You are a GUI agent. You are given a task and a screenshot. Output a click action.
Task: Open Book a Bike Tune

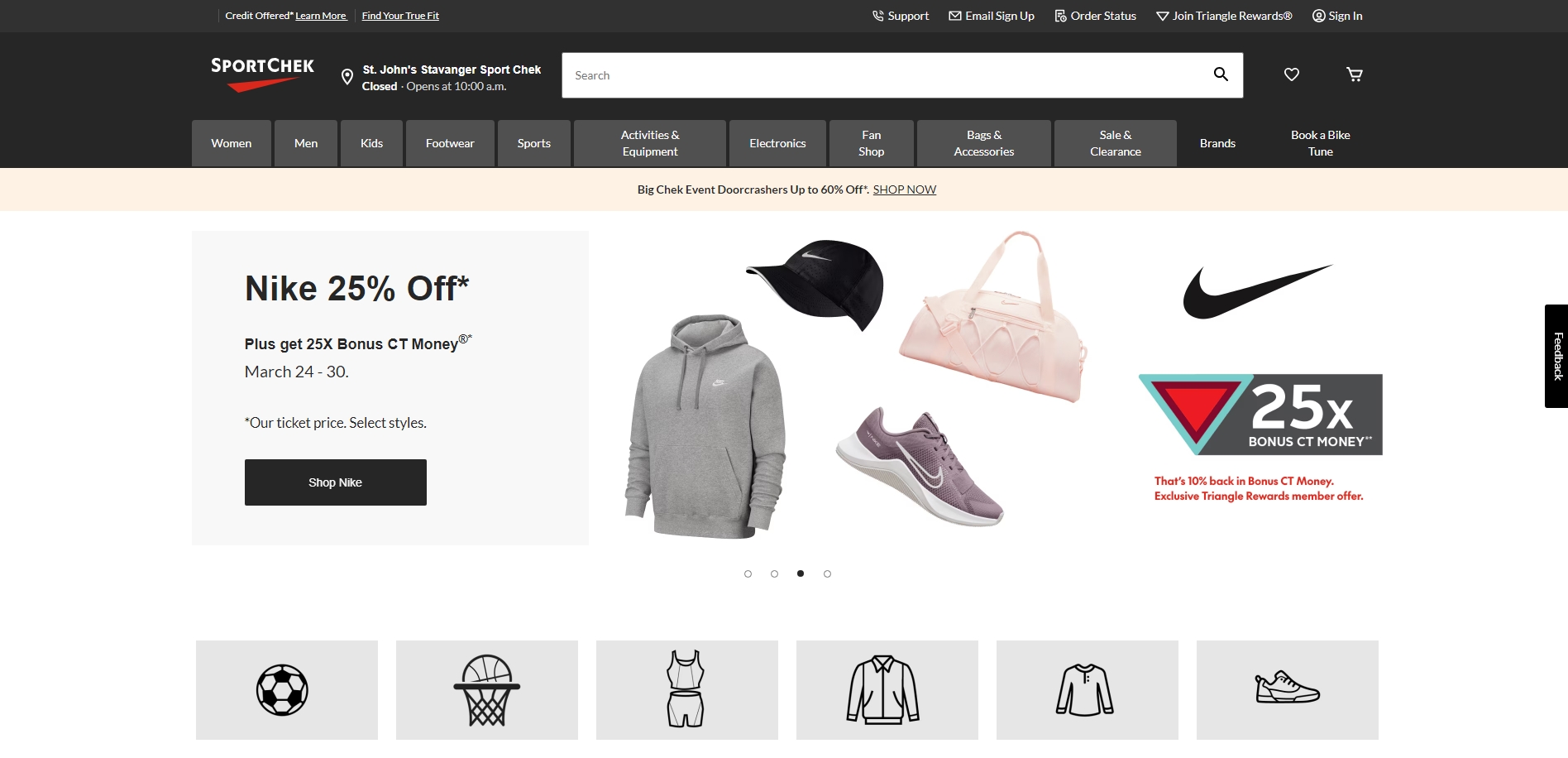[x=1321, y=143]
